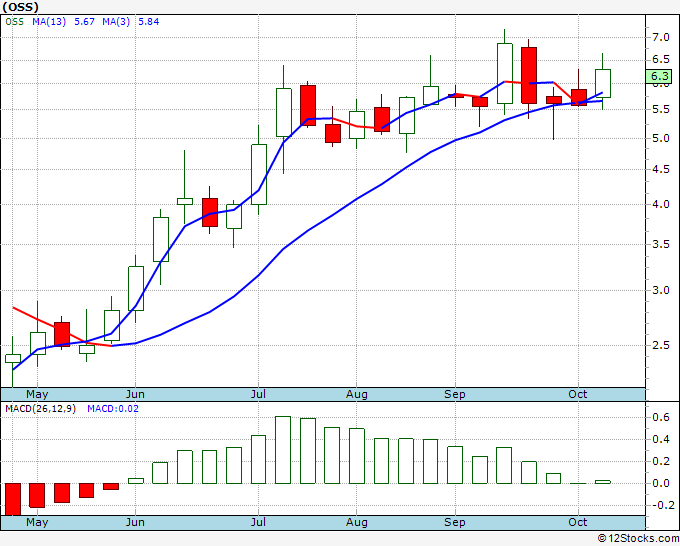The width and height of the screenshot is (680, 546).
Task: Click the 6.5 price axis label
Action: [x=661, y=59]
